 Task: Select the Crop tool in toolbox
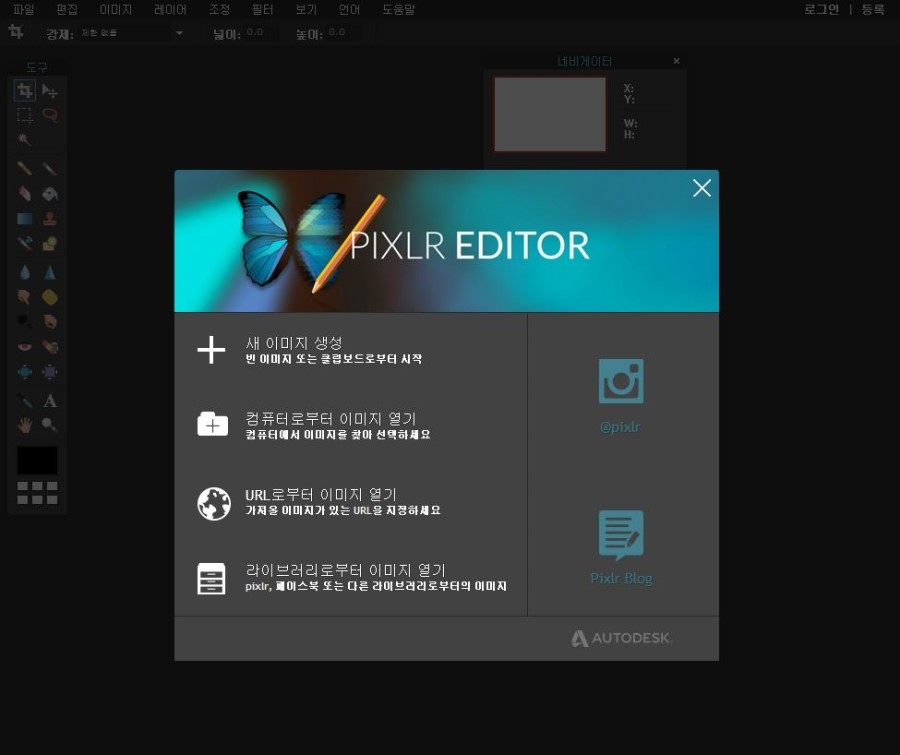24,91
